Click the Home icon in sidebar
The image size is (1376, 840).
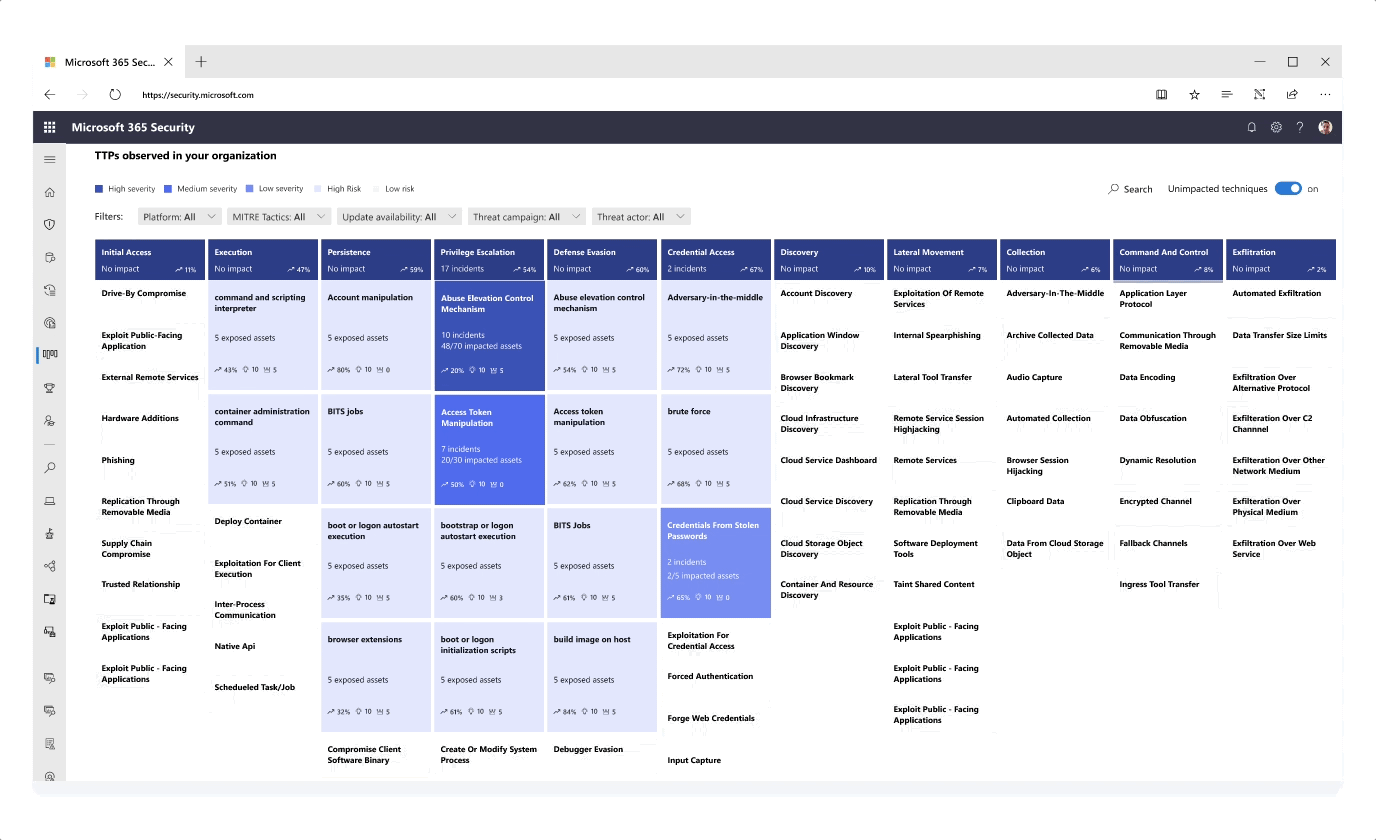coord(50,192)
